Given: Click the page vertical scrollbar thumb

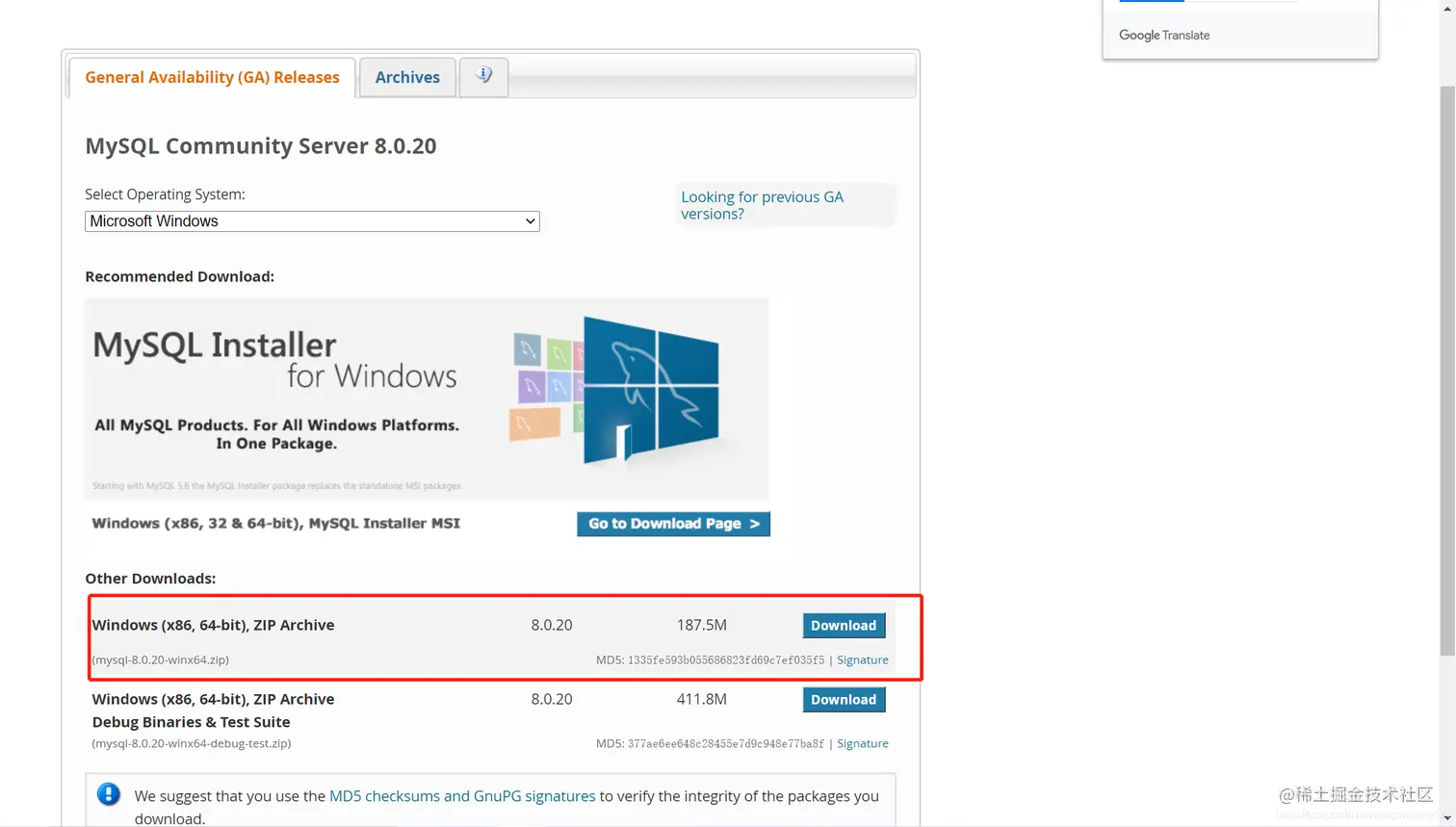Looking at the screenshot, I should 1447,371.
